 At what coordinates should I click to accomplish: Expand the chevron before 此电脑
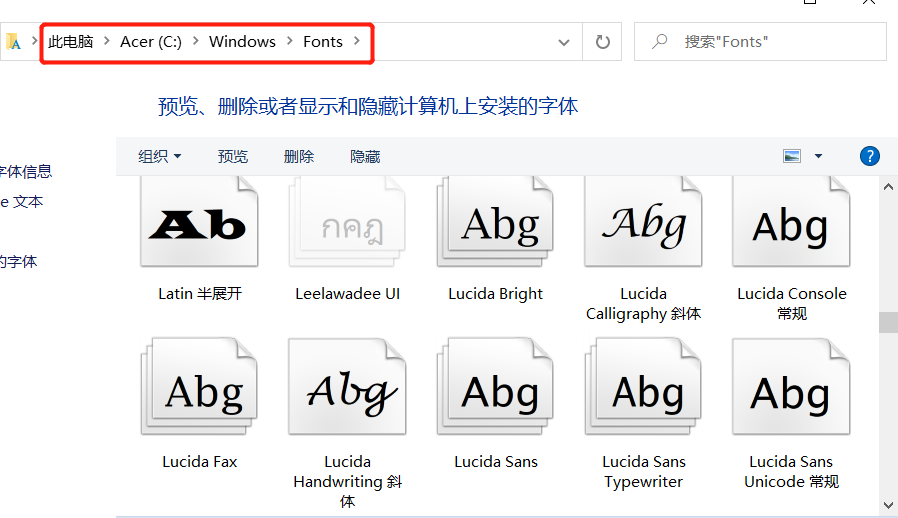tap(34, 41)
